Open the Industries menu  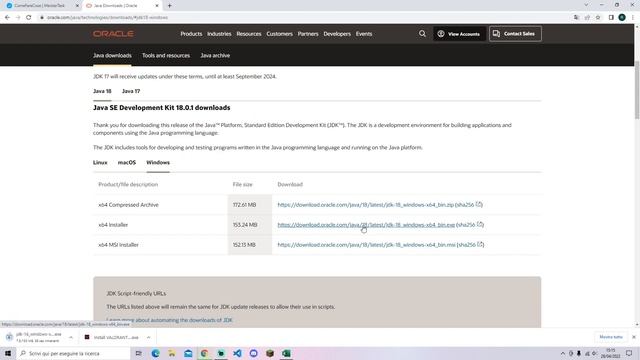pos(219,34)
